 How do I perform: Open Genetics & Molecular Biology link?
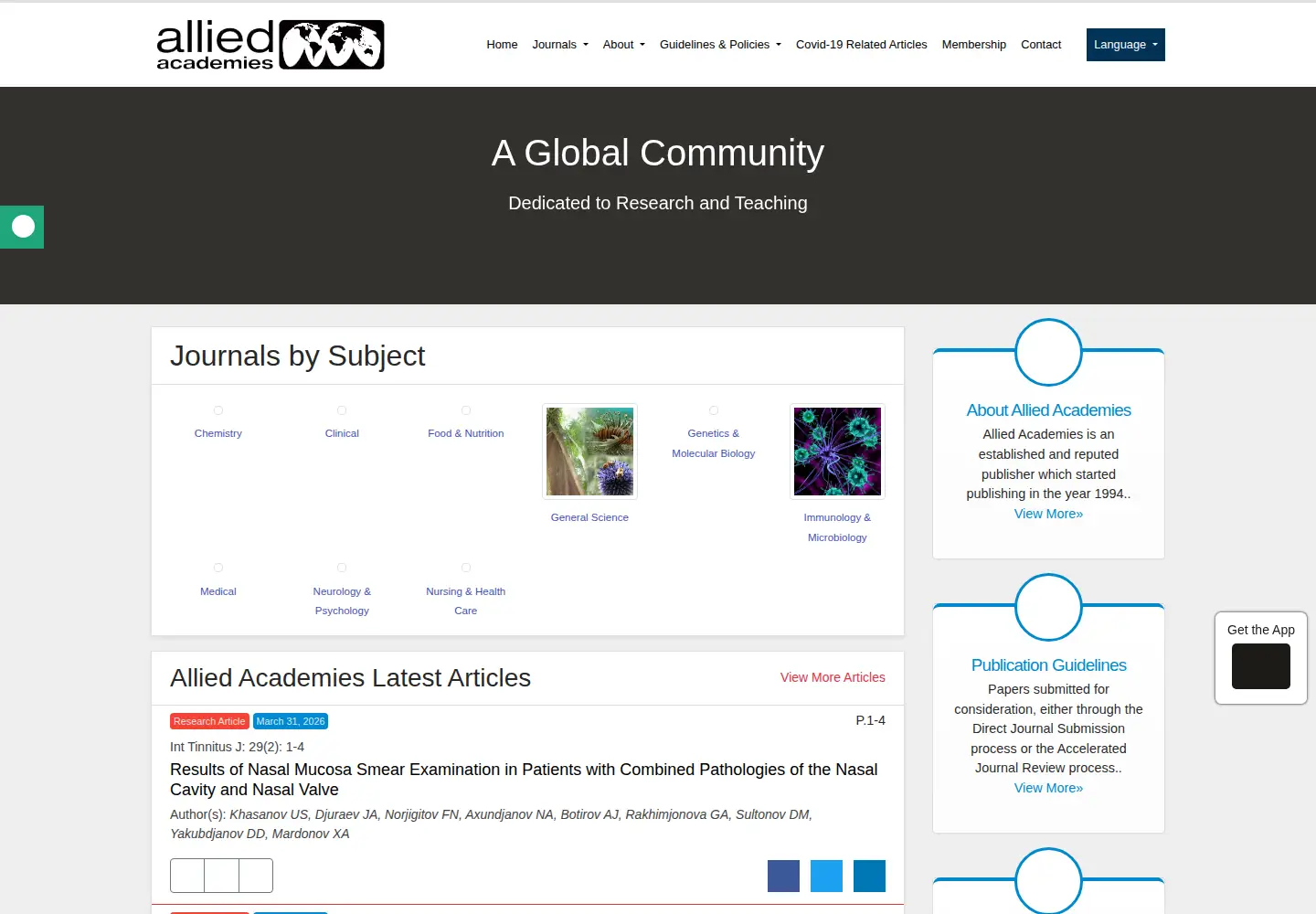(714, 443)
